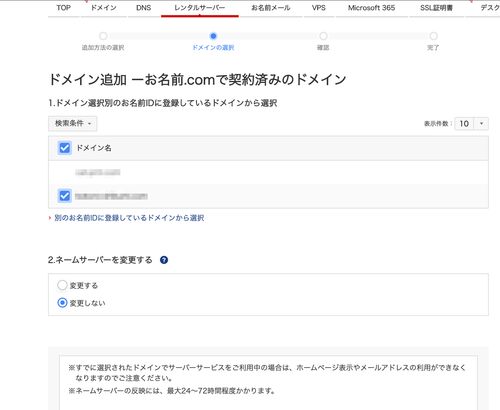This screenshot has width=500, height=410.
Task: Click the 追加方法の選択 step circle
Action: pos(103,36)
